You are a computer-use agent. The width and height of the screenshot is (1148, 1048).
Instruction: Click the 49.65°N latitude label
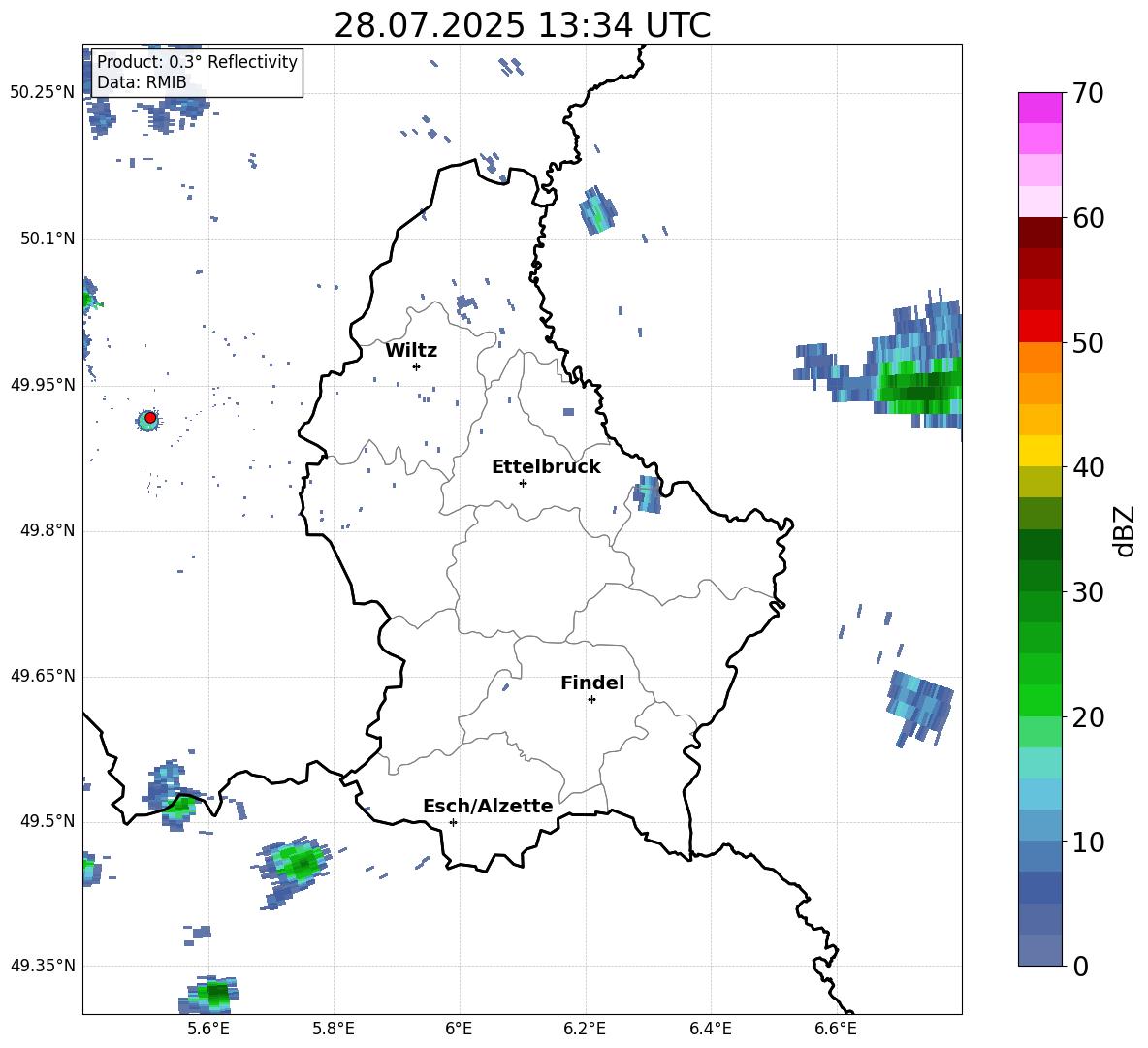click(x=43, y=676)
